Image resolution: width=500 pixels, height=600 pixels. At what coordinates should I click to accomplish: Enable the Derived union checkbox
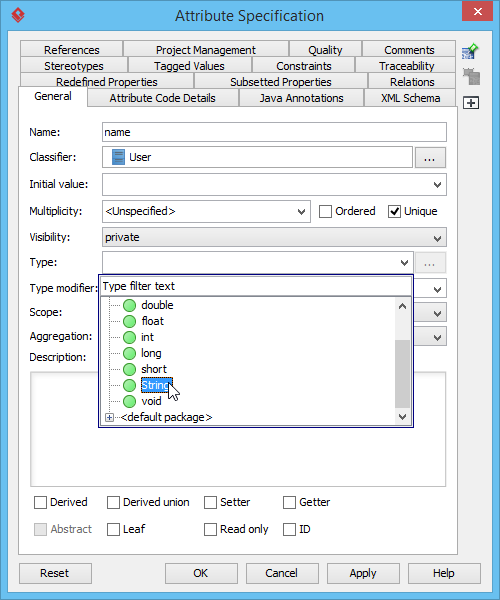click(x=113, y=502)
